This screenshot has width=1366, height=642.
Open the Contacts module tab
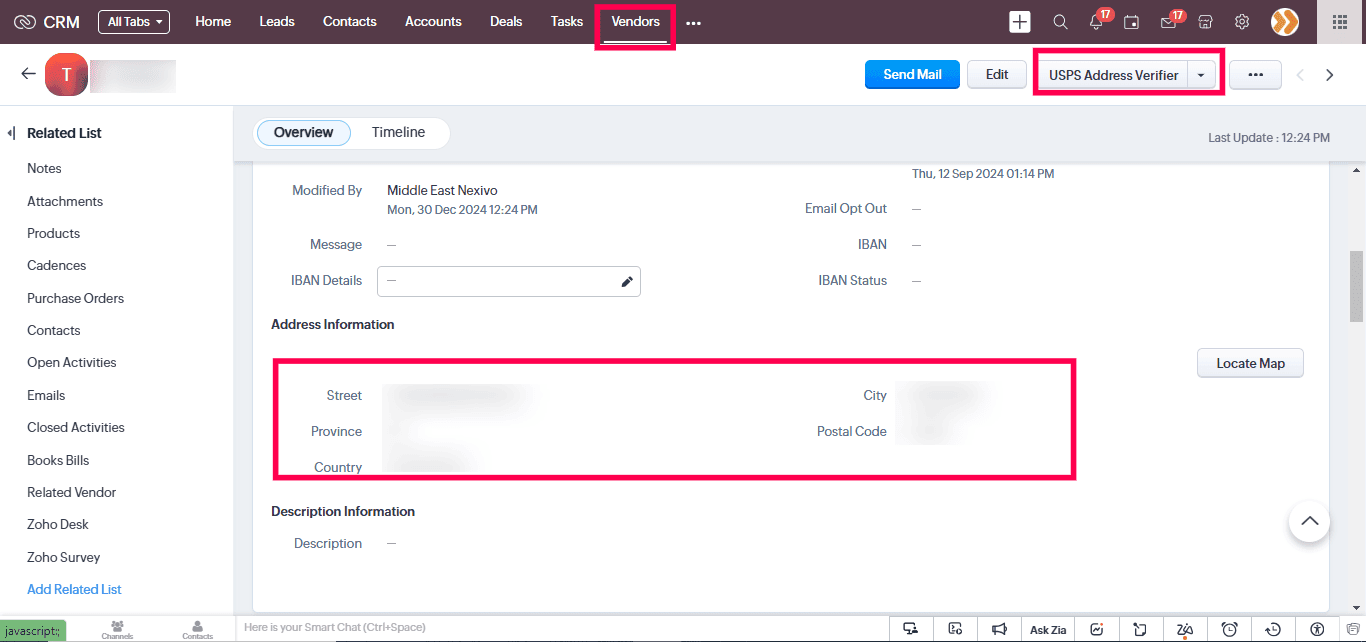tap(350, 21)
